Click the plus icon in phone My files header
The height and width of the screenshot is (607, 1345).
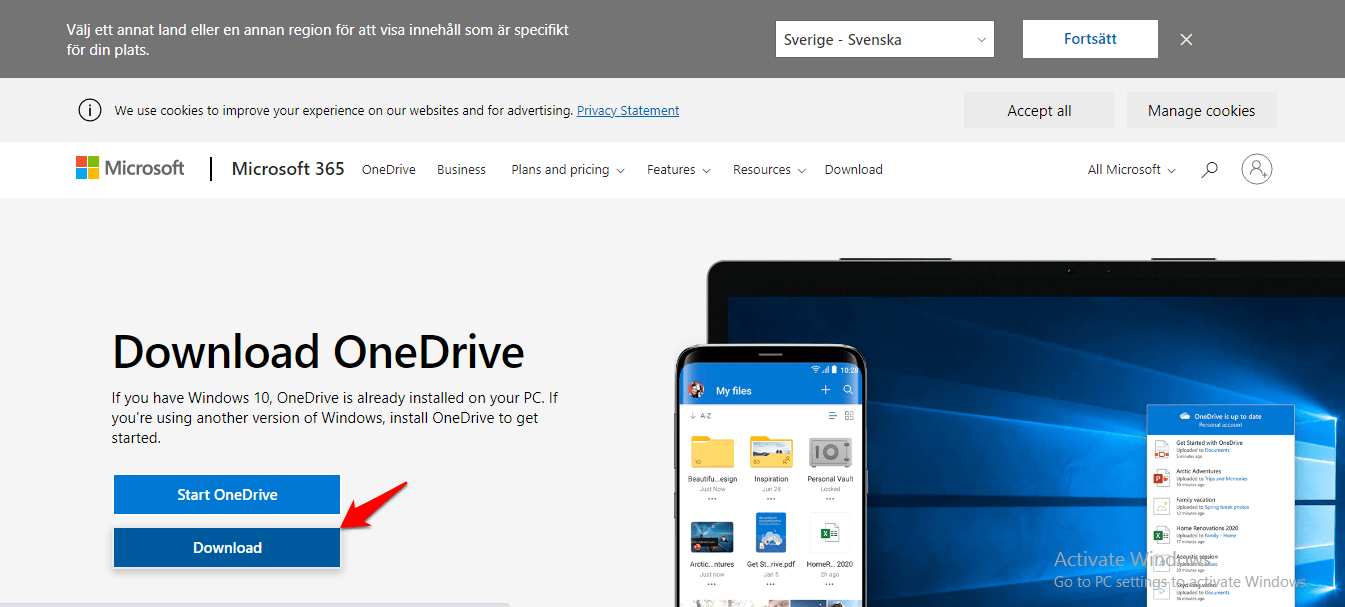[x=825, y=390]
